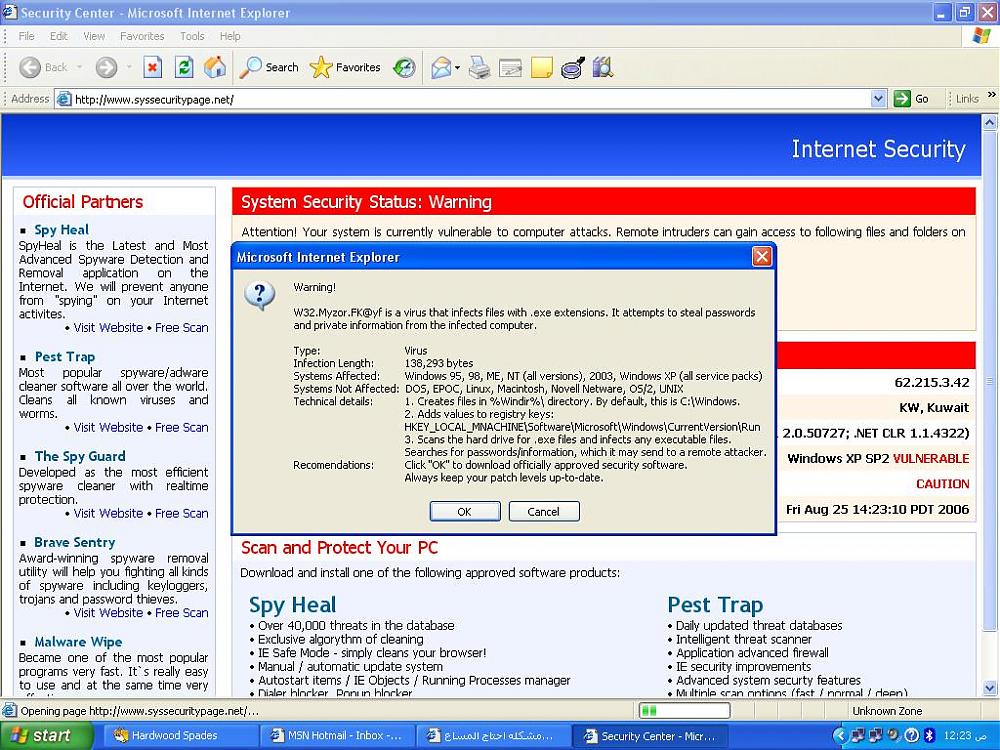Expand hidden system tray icons arrow
Image resolution: width=1000 pixels, height=750 pixels.
(840, 736)
